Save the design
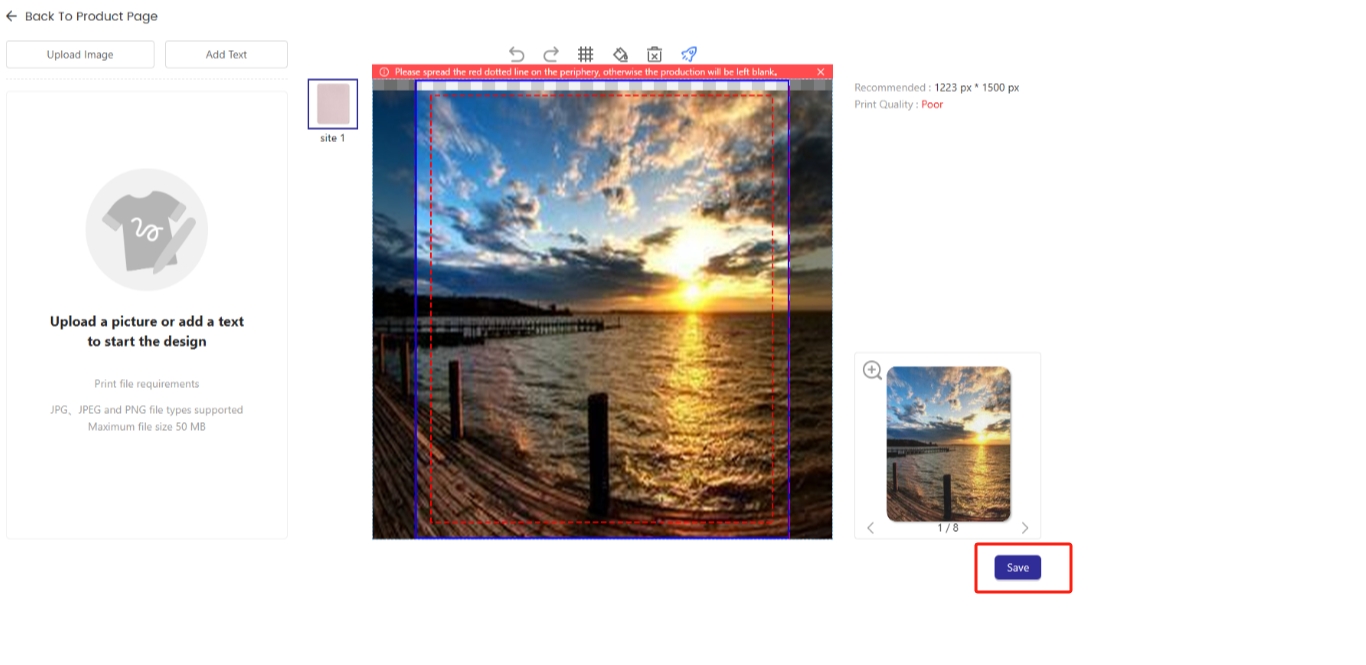 tap(1018, 567)
